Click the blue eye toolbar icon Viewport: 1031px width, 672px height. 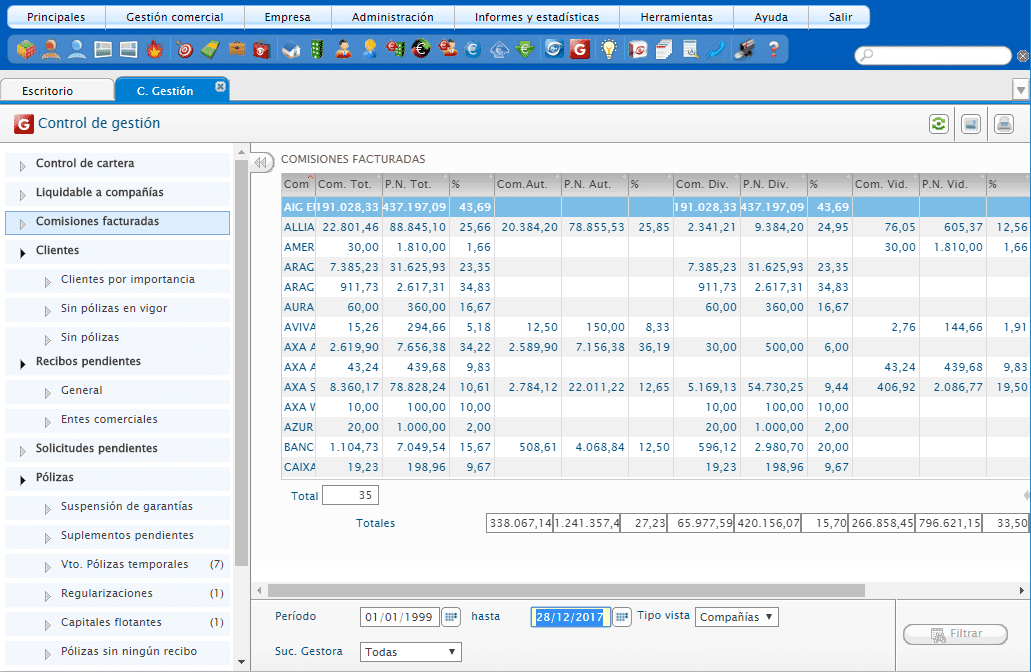click(x=554, y=49)
